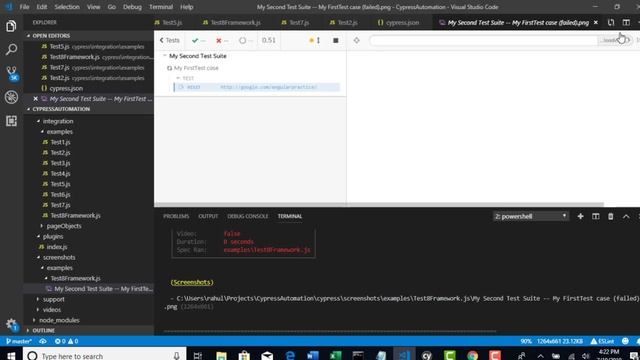Split the terminal panel
The image size is (640, 360).
[596, 216]
